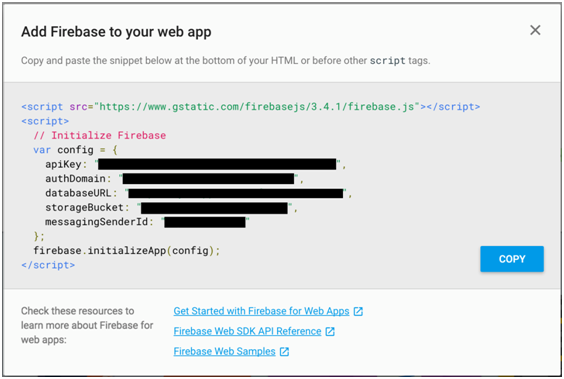
Task: Click the closing '</script>' tag line
Action: point(48,265)
